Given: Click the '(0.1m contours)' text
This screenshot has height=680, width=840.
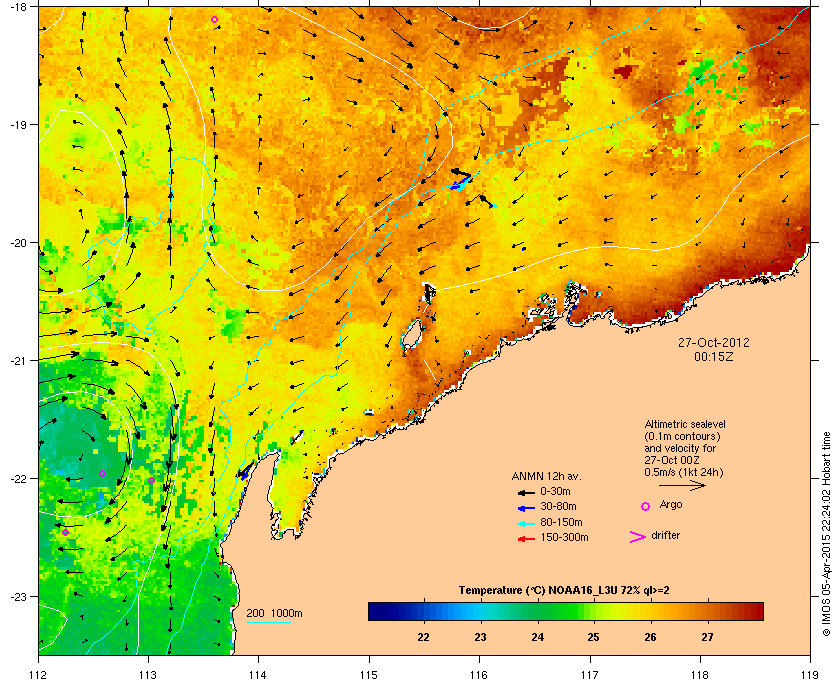Looking at the screenshot, I should pos(682,436).
